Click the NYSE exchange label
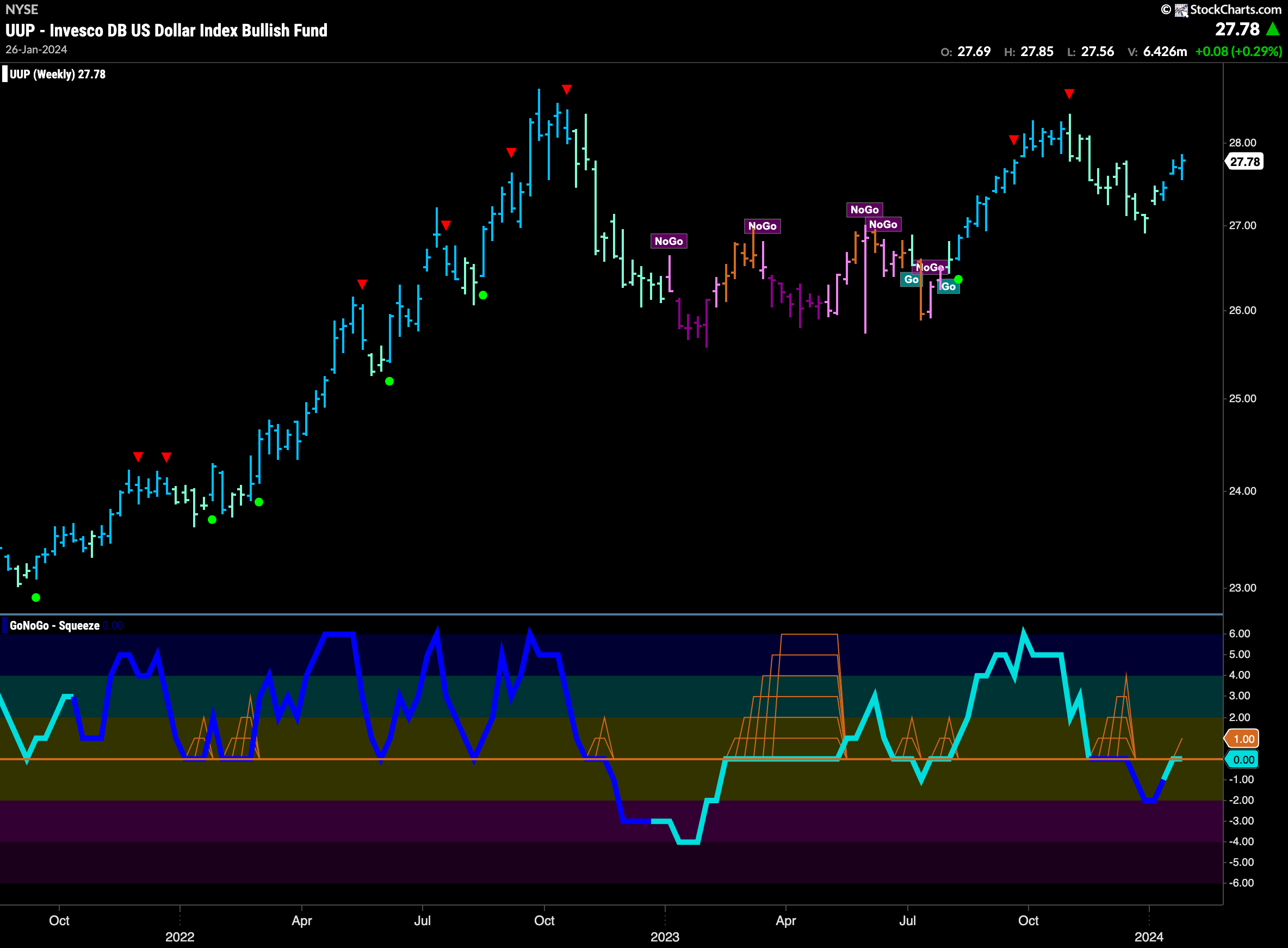 click(x=22, y=10)
